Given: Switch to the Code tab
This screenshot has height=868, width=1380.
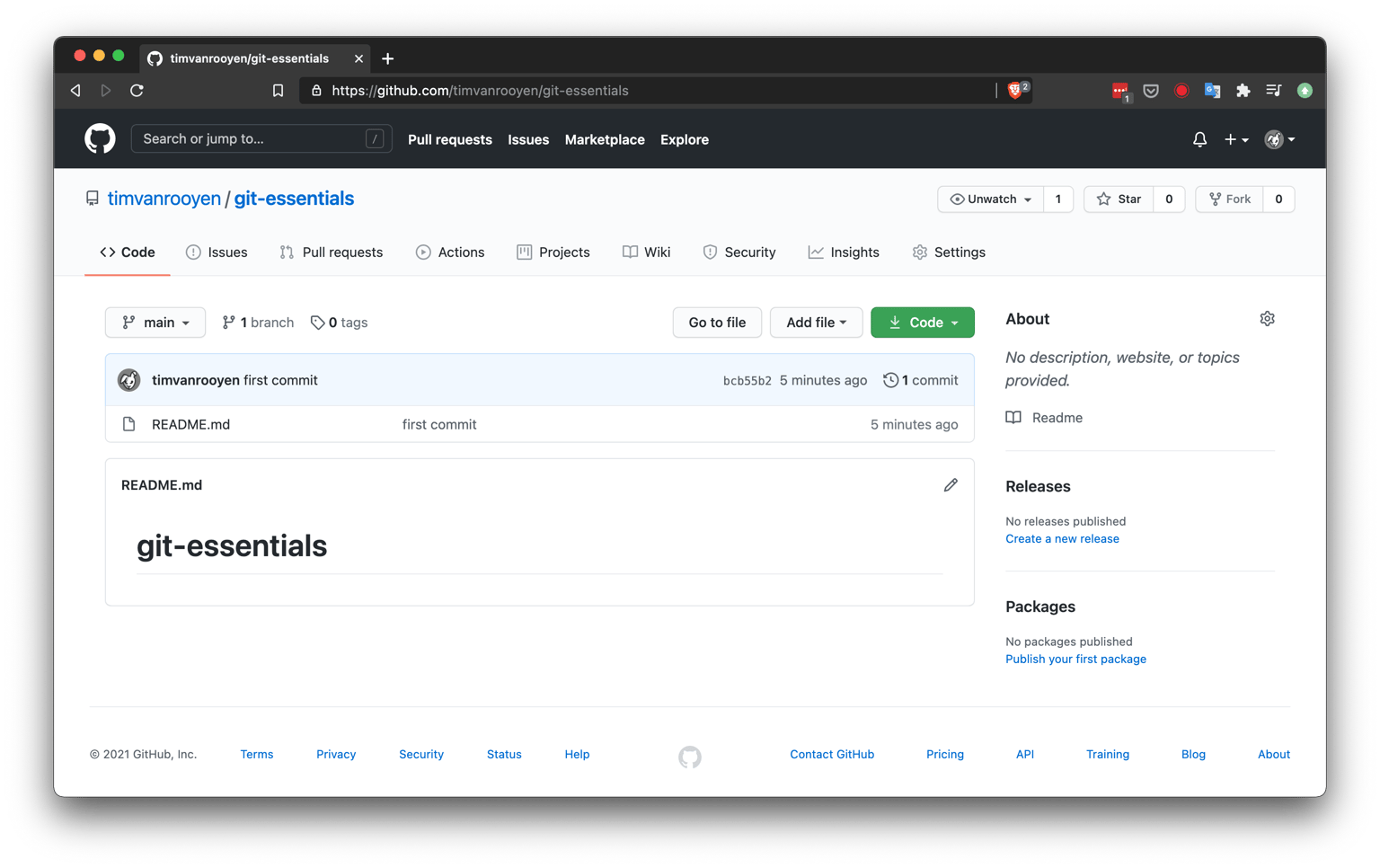Looking at the screenshot, I should (128, 252).
